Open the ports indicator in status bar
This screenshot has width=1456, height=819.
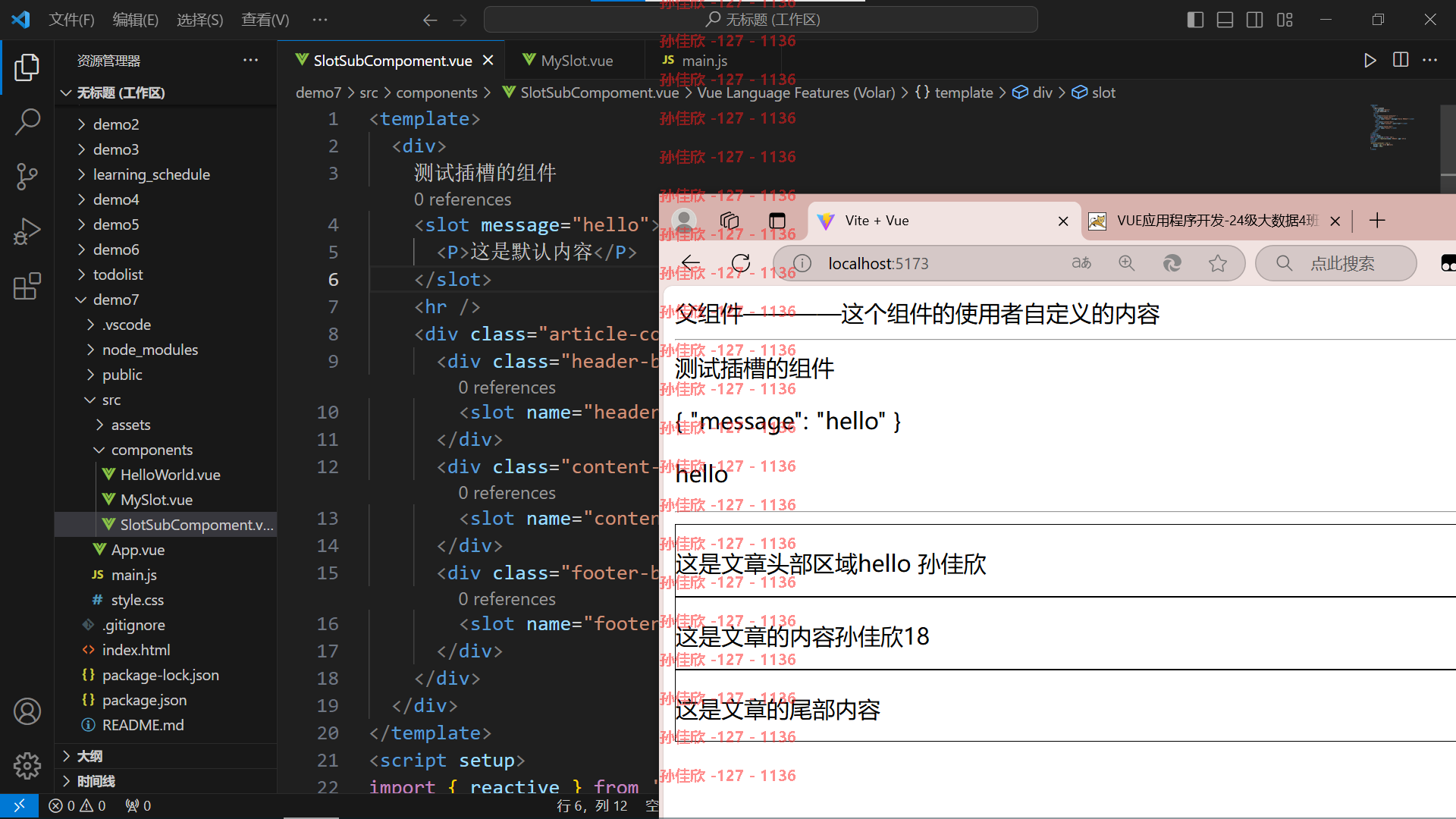point(138,805)
